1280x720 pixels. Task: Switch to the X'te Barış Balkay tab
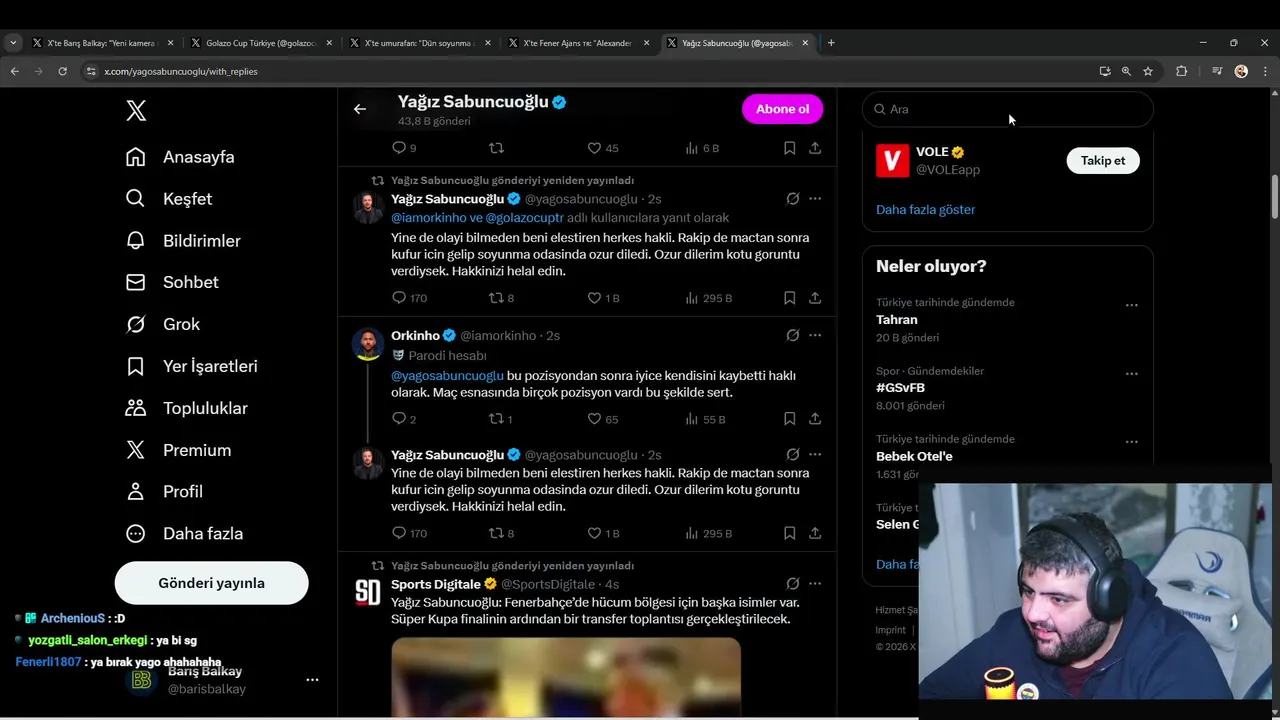[x=103, y=43]
